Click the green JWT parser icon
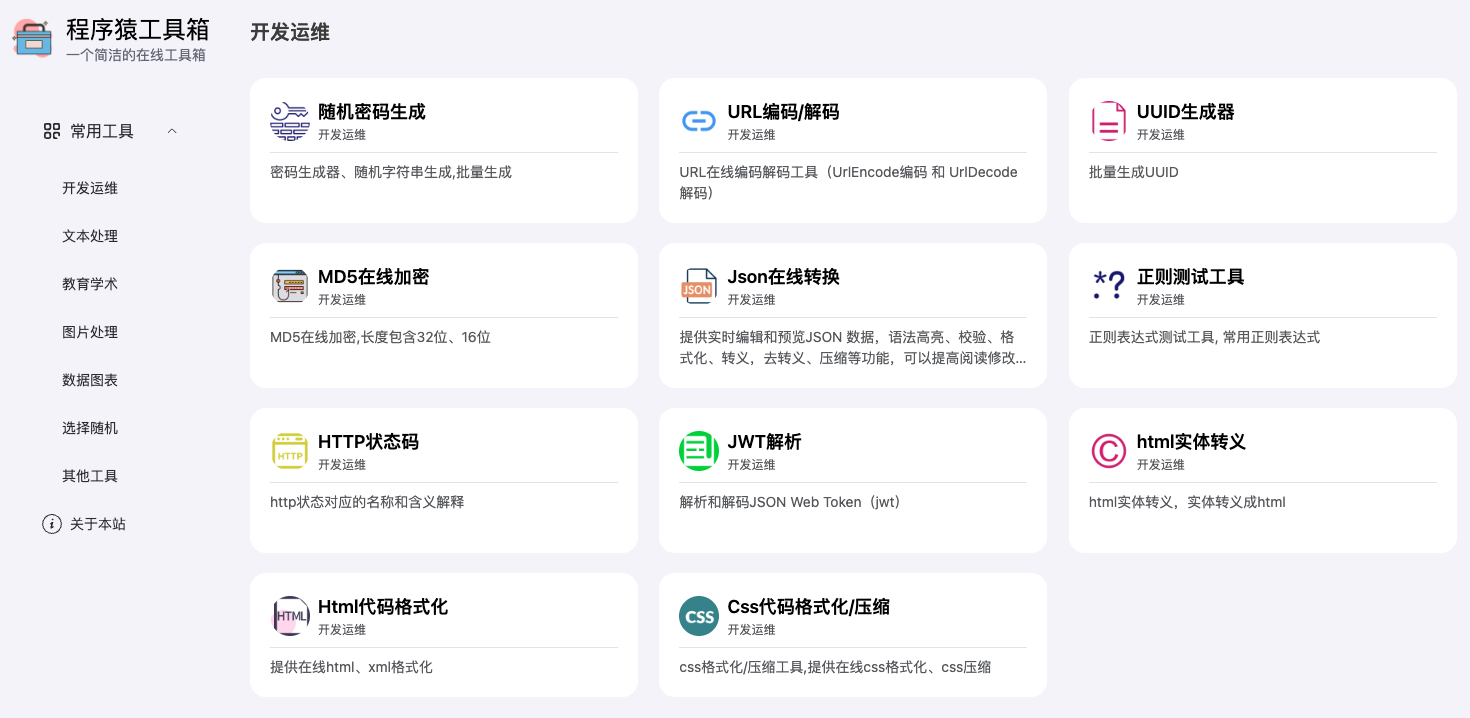 [699, 451]
